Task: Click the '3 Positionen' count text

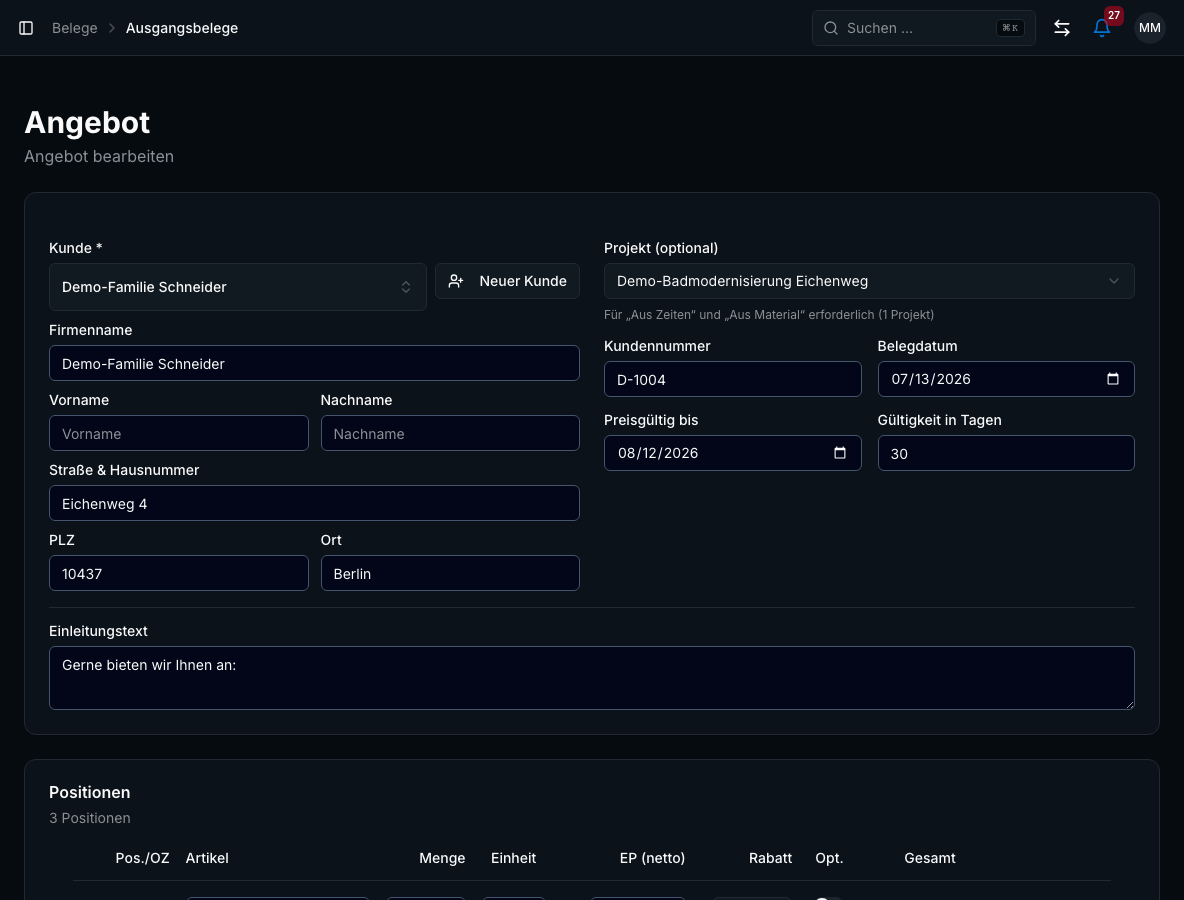Action: (90, 818)
